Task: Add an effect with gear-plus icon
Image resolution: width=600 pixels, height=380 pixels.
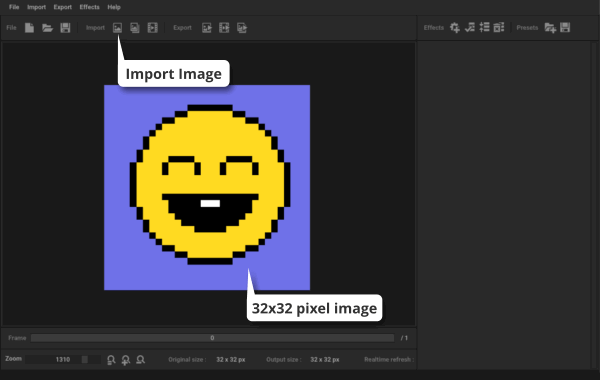Action: pyautogui.click(x=455, y=28)
